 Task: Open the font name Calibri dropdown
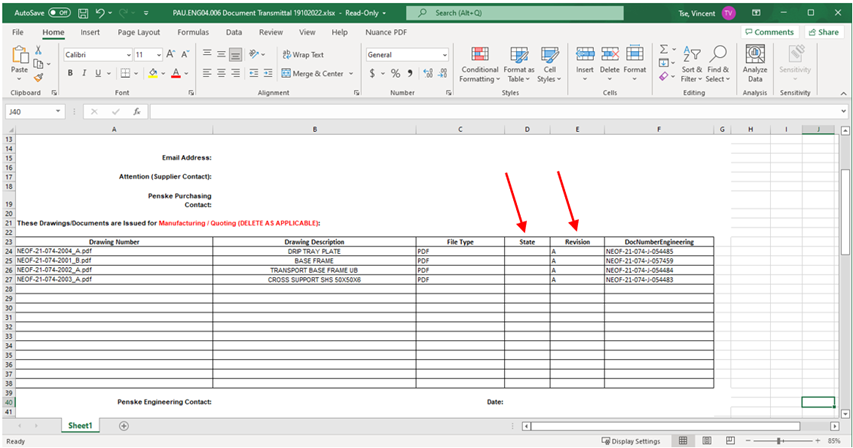[x=128, y=55]
